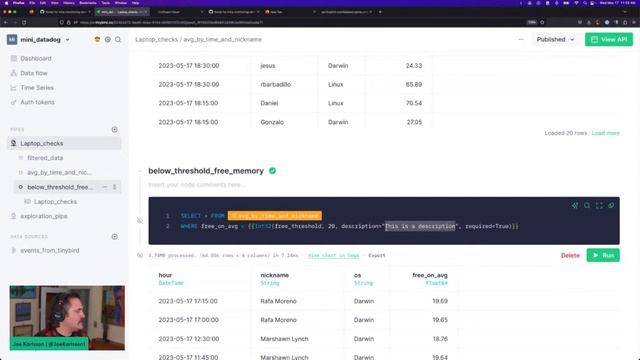
Task: Click the free_on_avg column header
Action: pyautogui.click(x=430, y=275)
